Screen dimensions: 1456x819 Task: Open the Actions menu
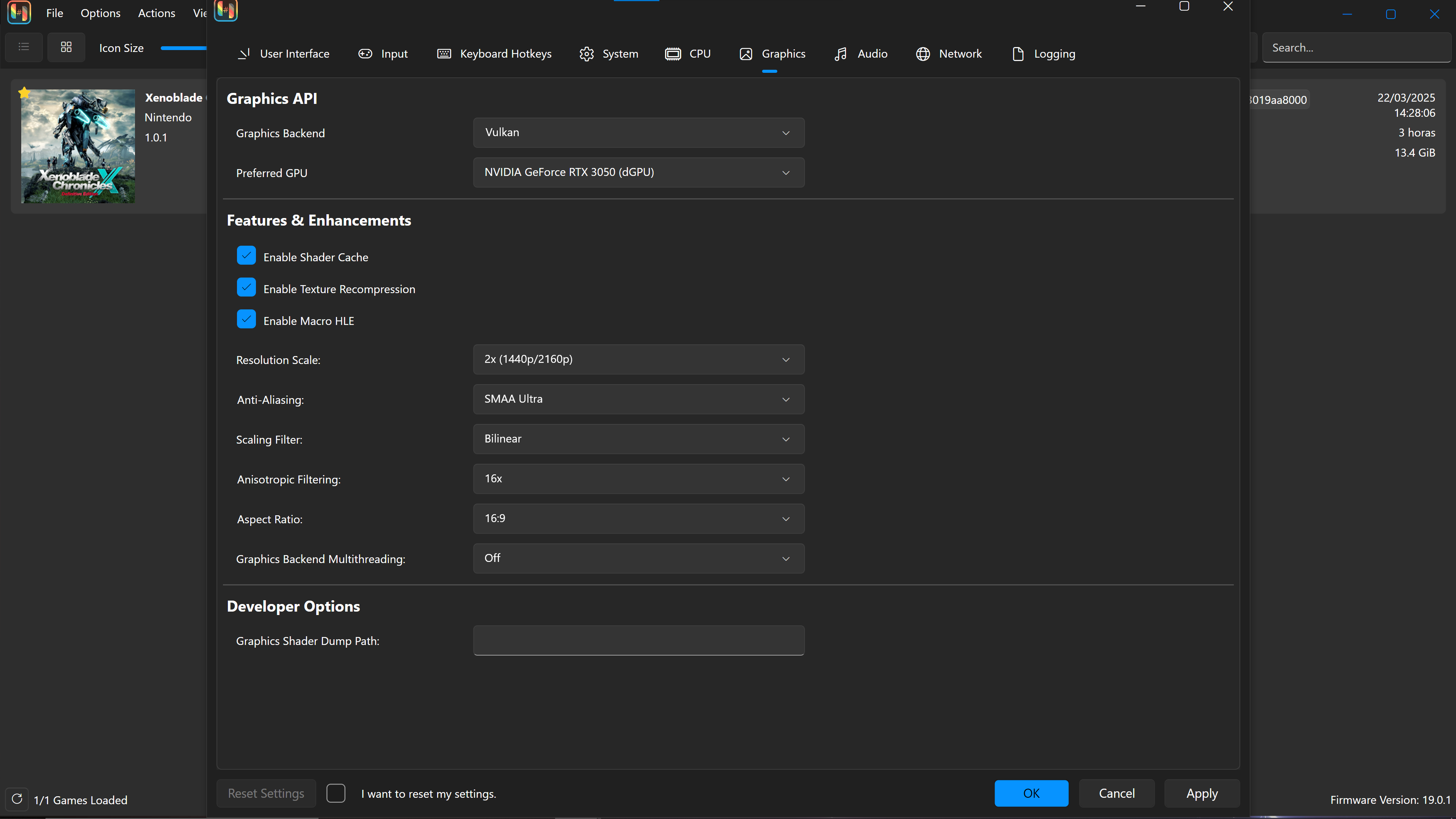point(157,13)
